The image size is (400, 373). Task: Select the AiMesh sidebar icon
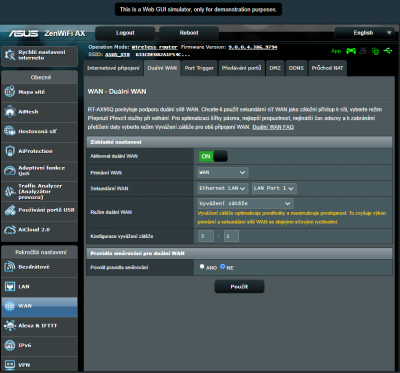[10, 112]
